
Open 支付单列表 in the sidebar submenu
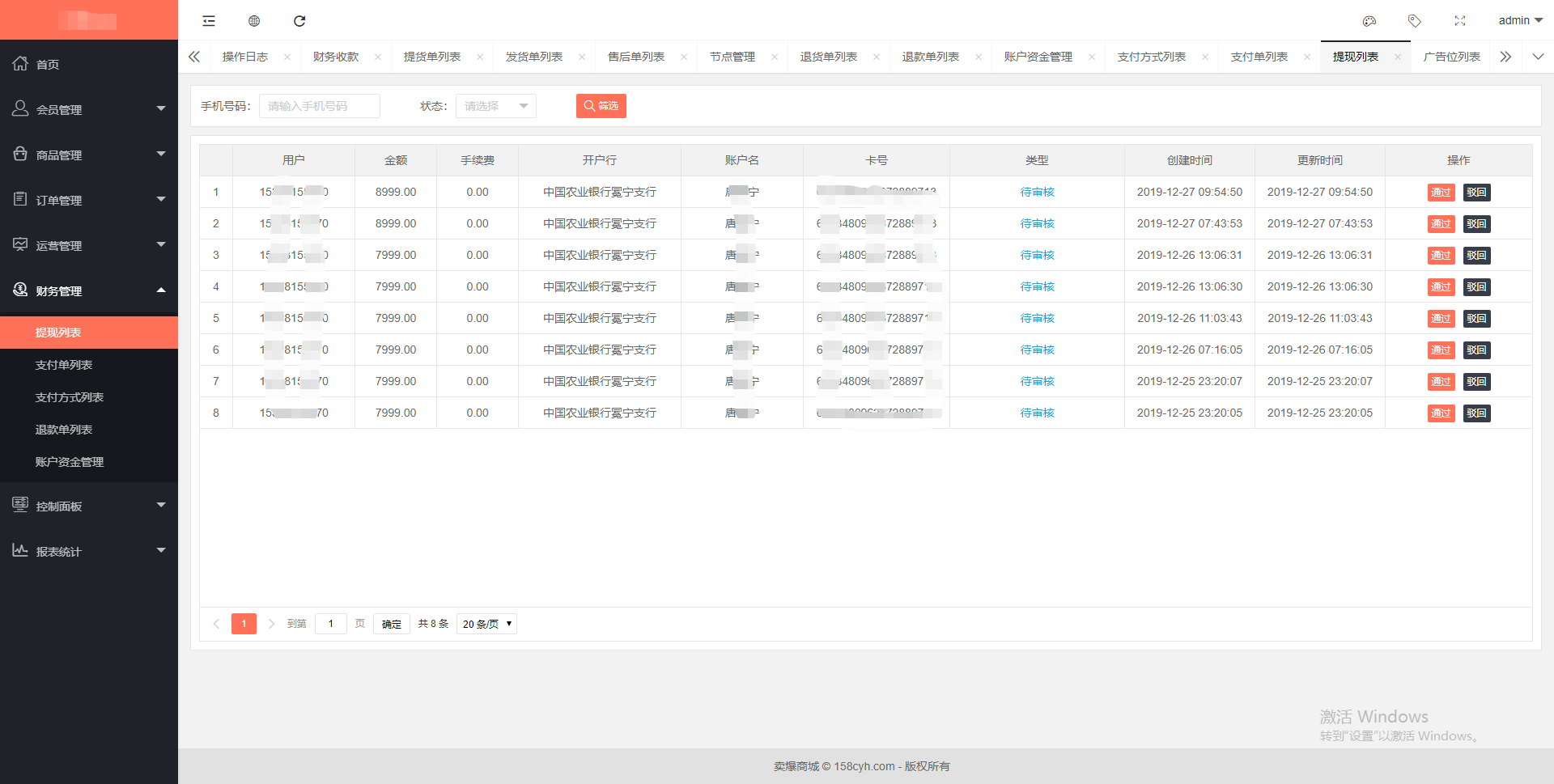89,365
